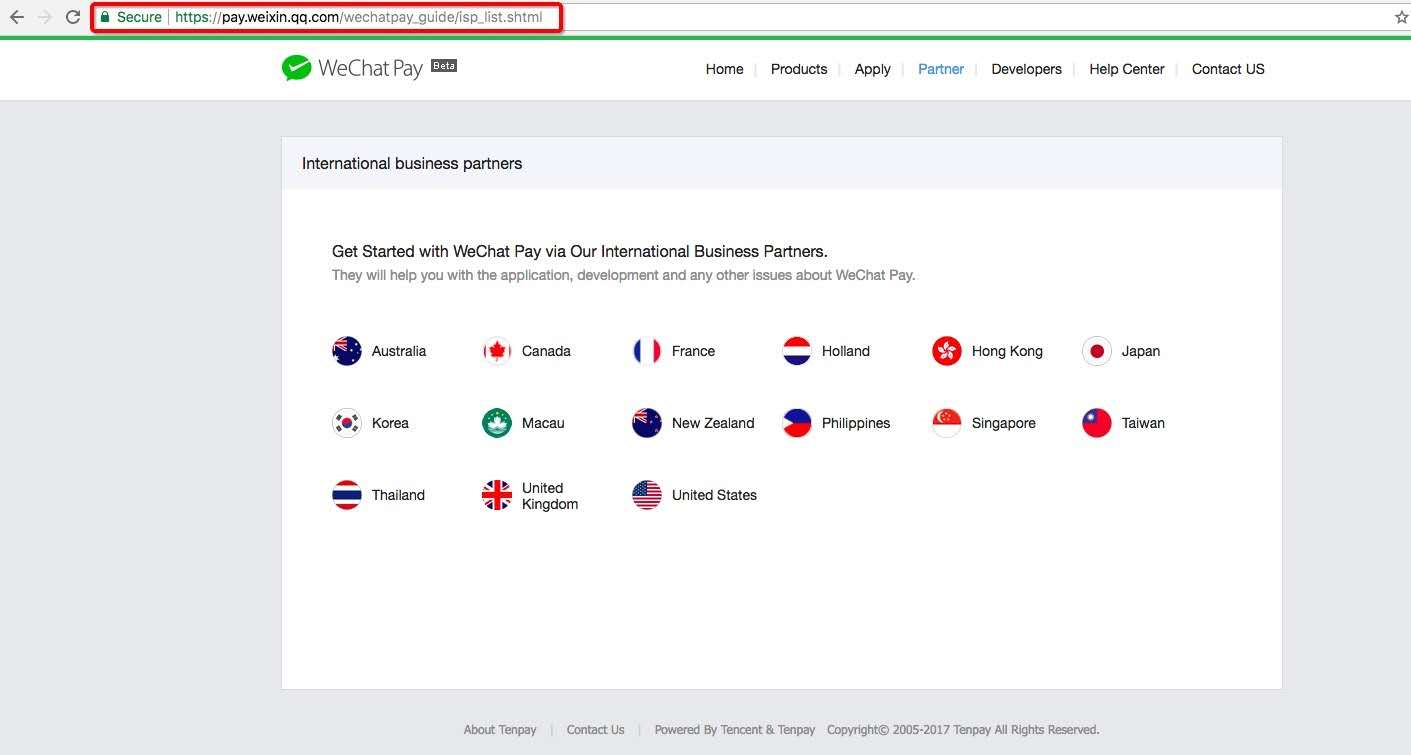
Task: Choose the France partner link
Action: (x=694, y=351)
